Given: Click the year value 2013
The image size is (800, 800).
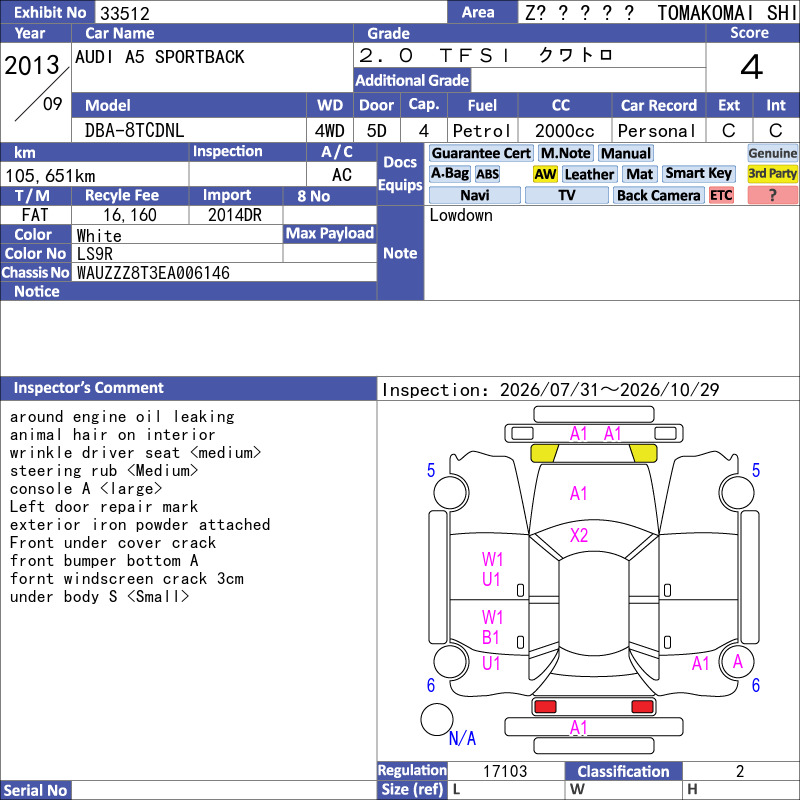Looking at the screenshot, I should (32, 65).
